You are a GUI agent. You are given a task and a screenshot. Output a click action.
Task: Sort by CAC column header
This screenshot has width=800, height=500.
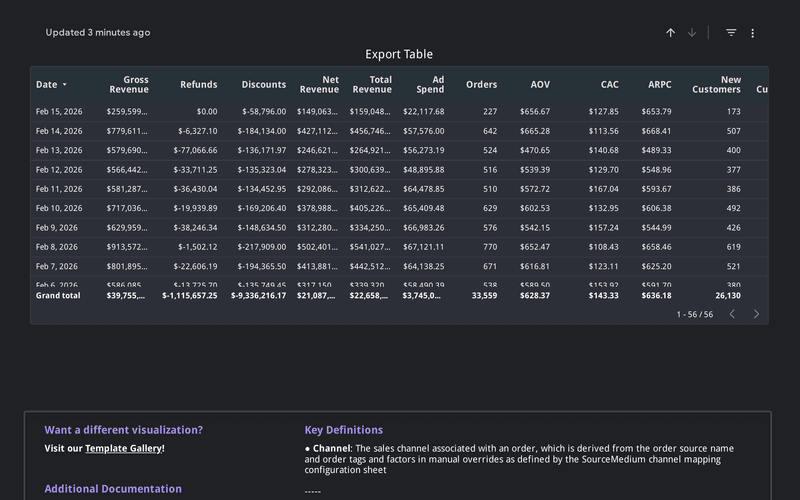click(x=609, y=85)
